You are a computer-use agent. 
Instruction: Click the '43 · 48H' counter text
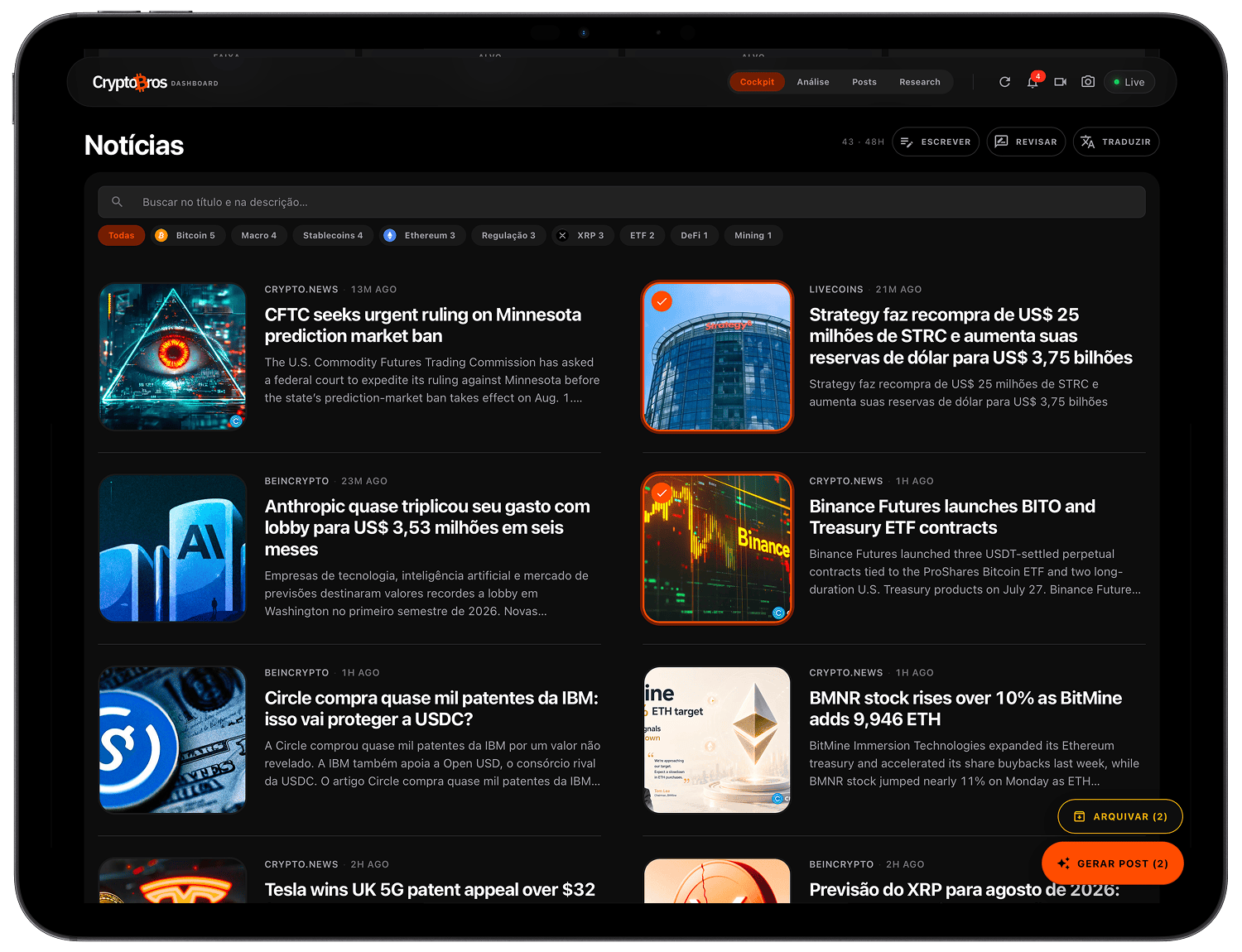[x=863, y=142]
